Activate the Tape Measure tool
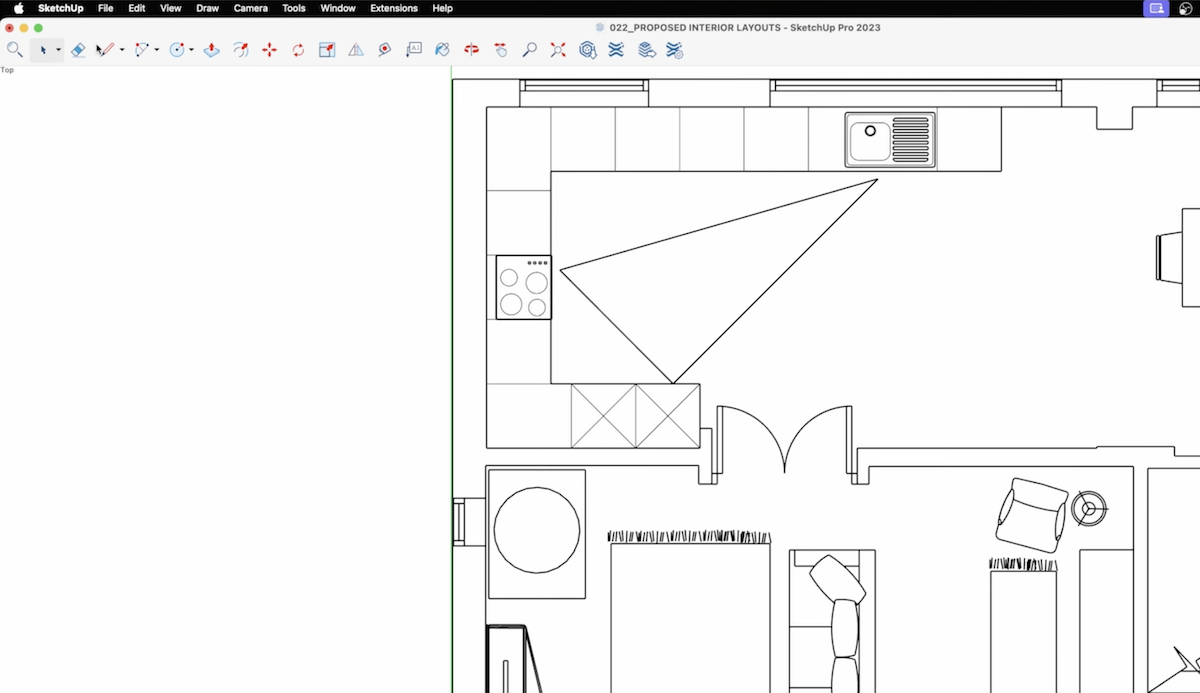1200x693 pixels. point(385,49)
